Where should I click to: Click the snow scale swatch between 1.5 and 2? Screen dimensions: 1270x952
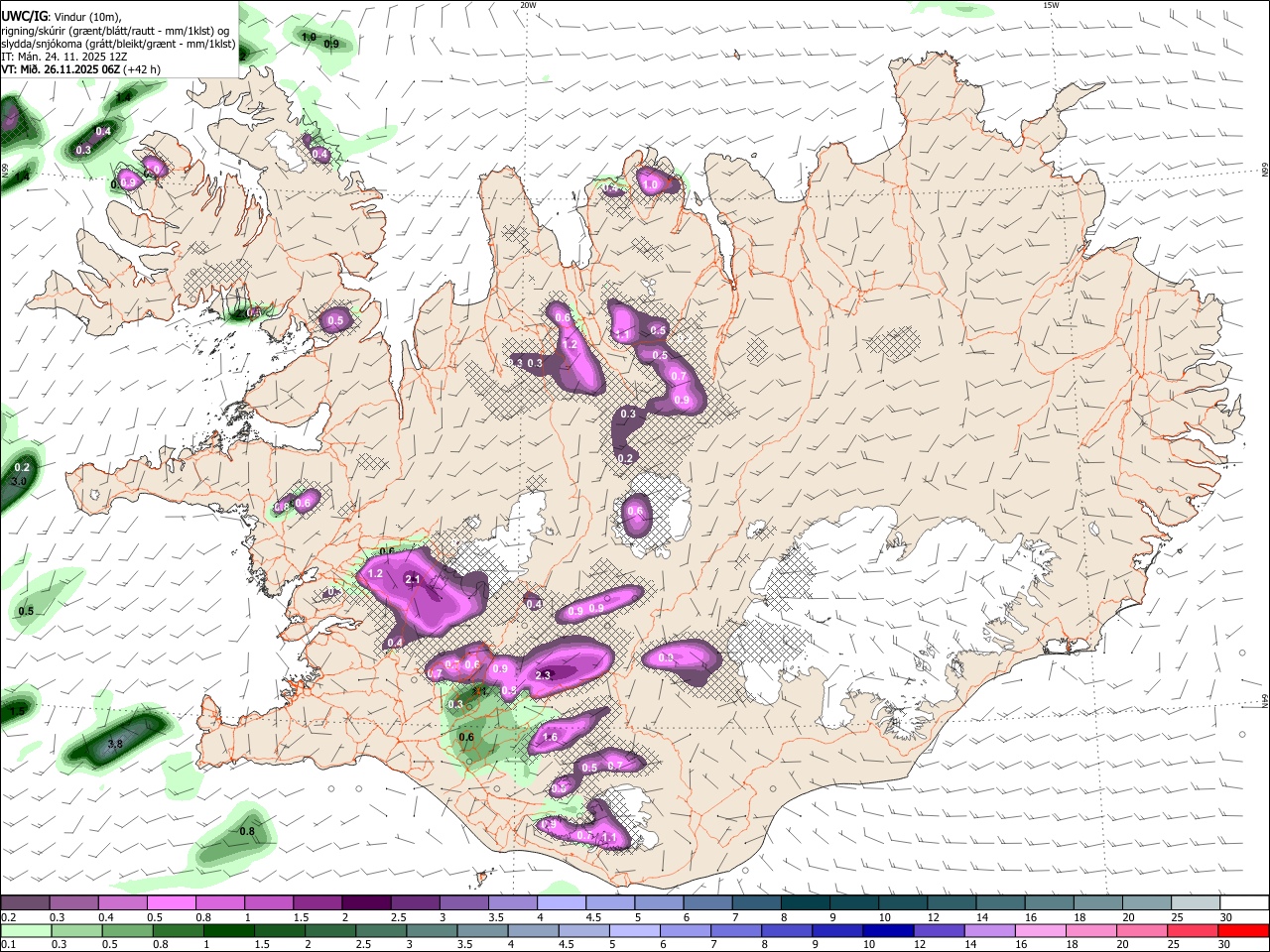click(x=317, y=902)
